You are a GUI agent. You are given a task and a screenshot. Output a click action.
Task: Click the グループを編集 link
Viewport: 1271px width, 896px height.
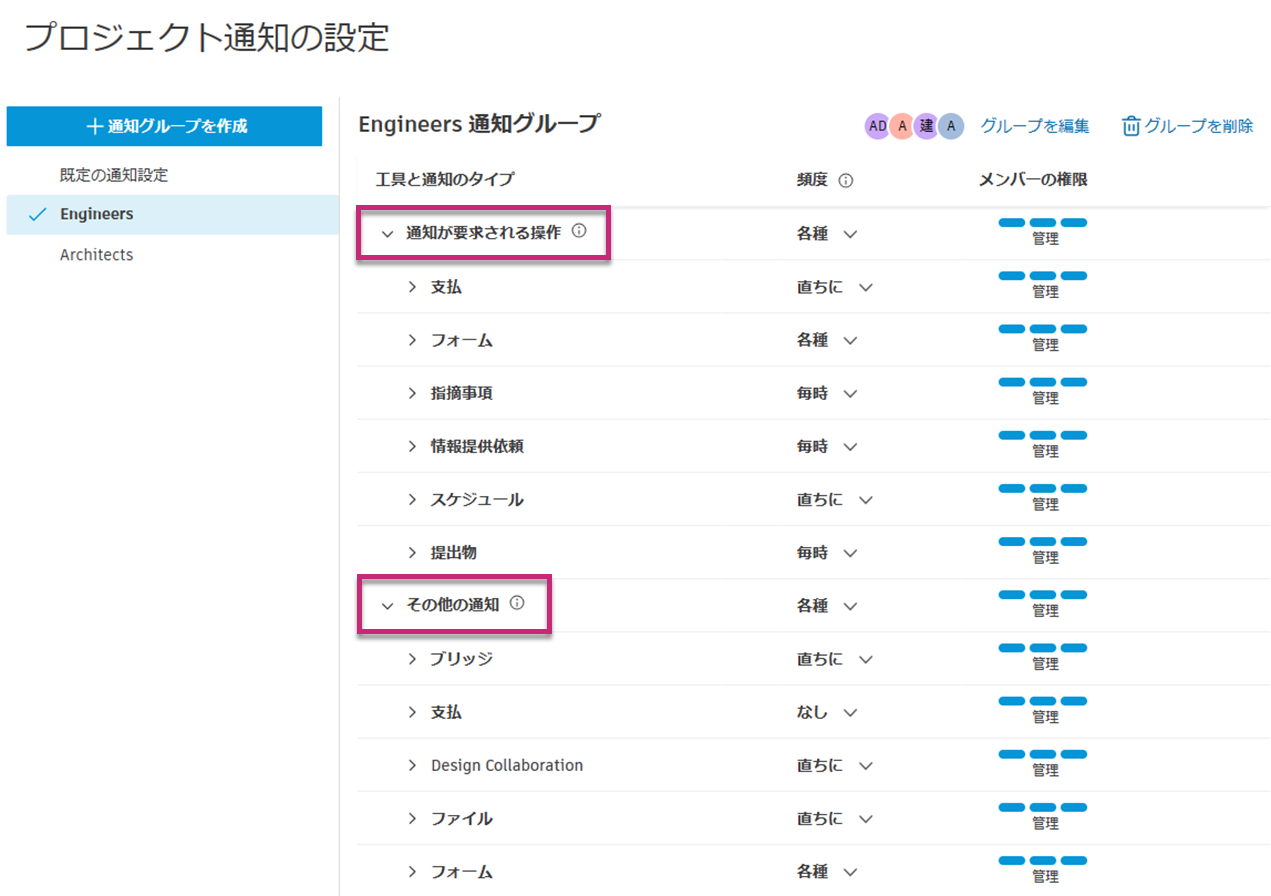(x=1035, y=125)
